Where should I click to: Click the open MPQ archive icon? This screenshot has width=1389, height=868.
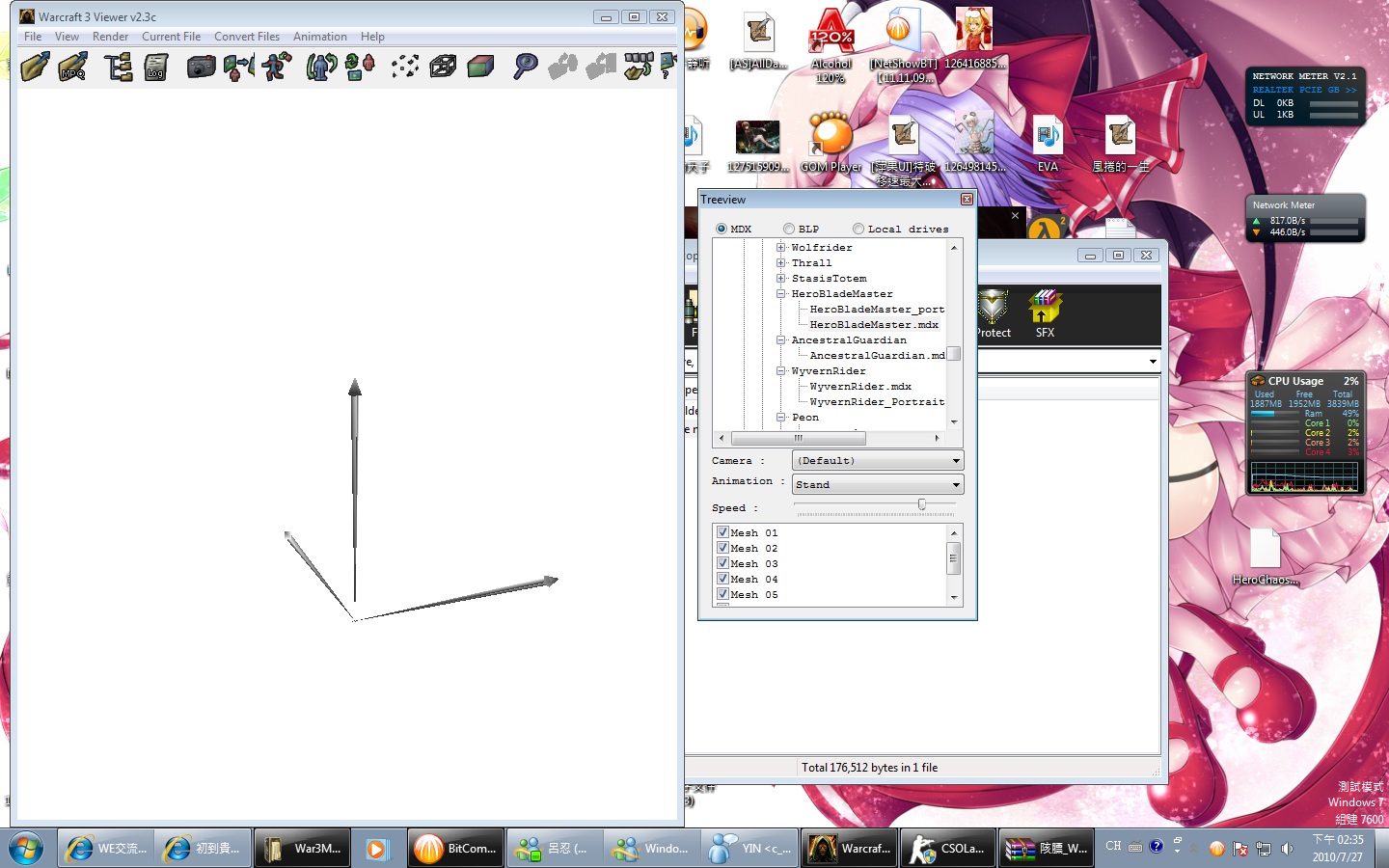(73, 67)
